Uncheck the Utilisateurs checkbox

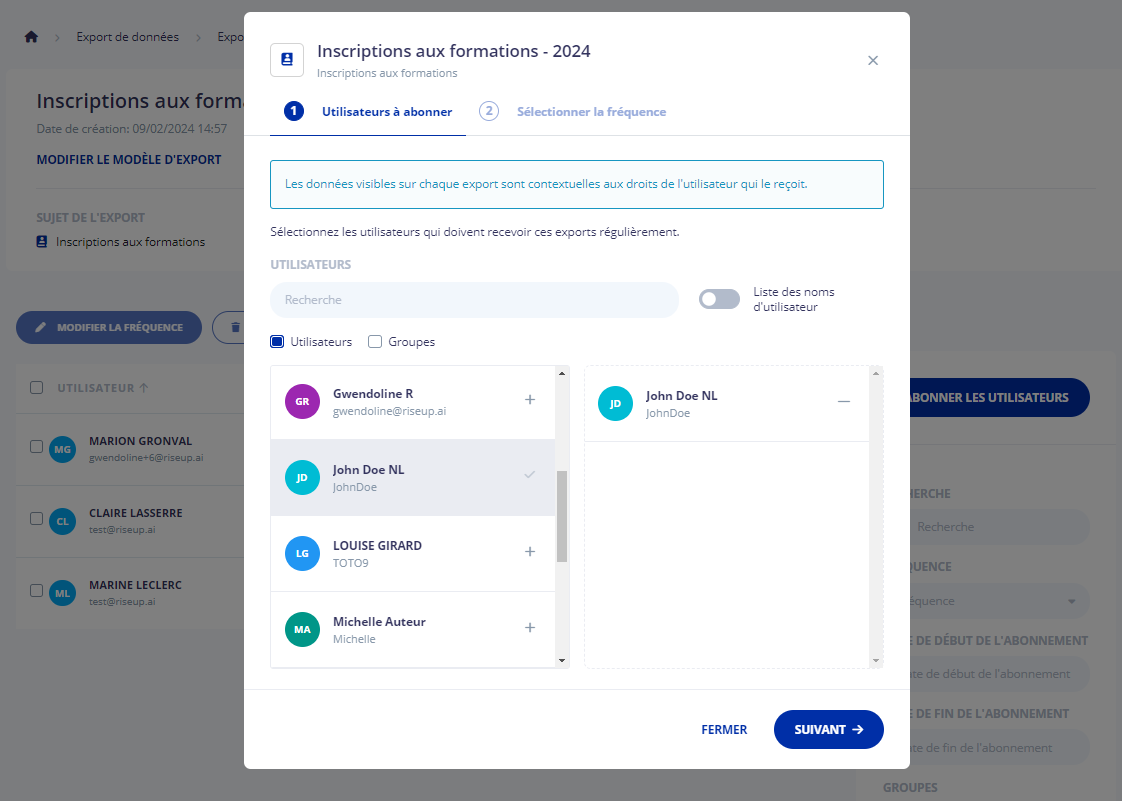point(278,342)
